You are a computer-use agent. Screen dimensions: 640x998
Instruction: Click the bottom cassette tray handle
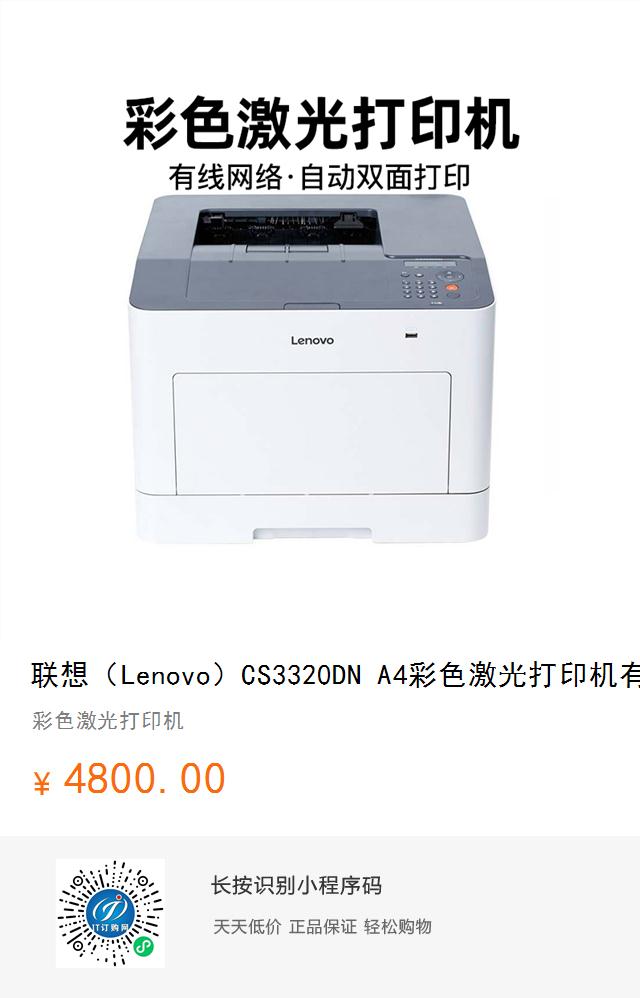click(x=312, y=534)
